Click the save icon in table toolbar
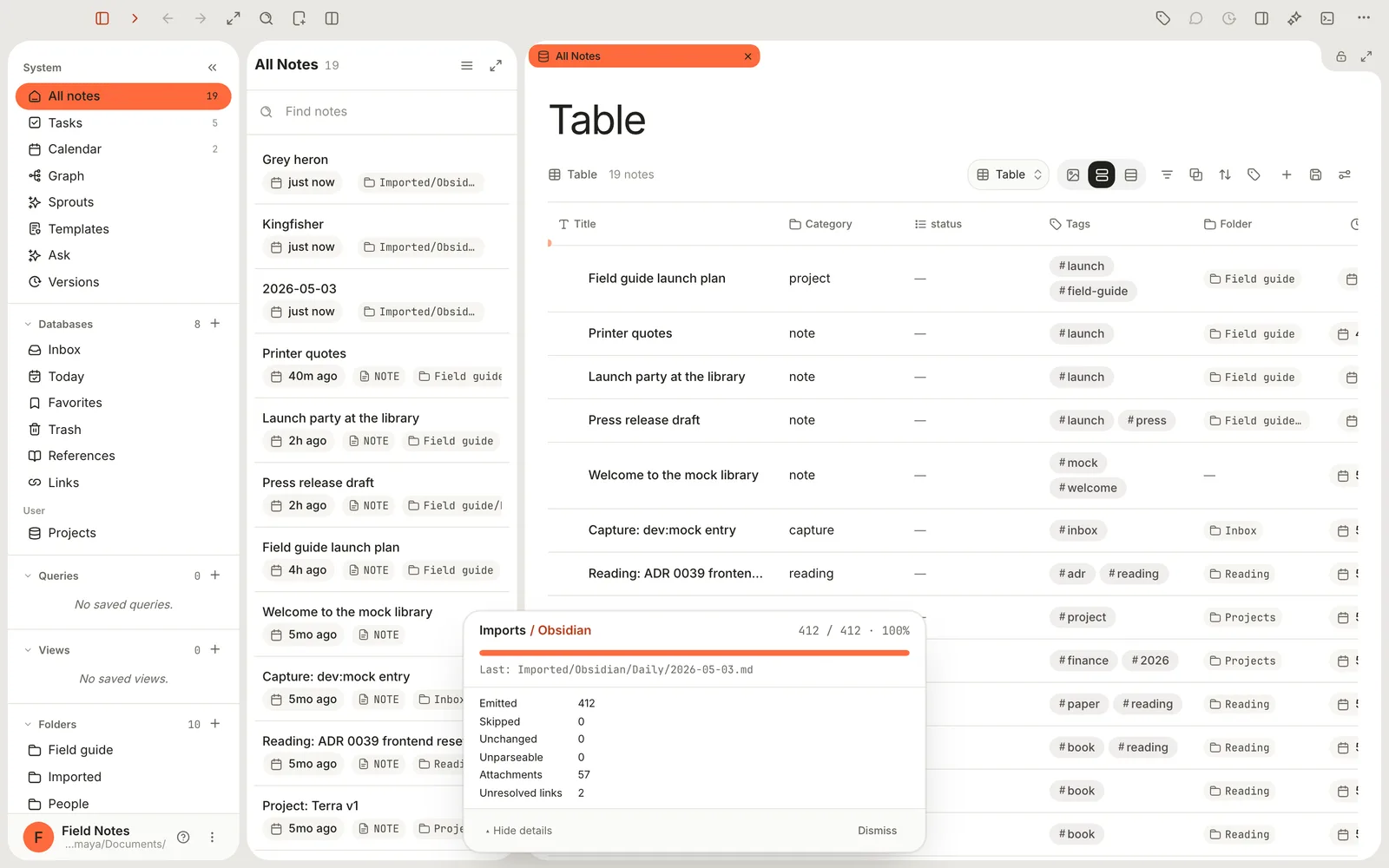This screenshot has height=868, width=1389. tap(1316, 174)
